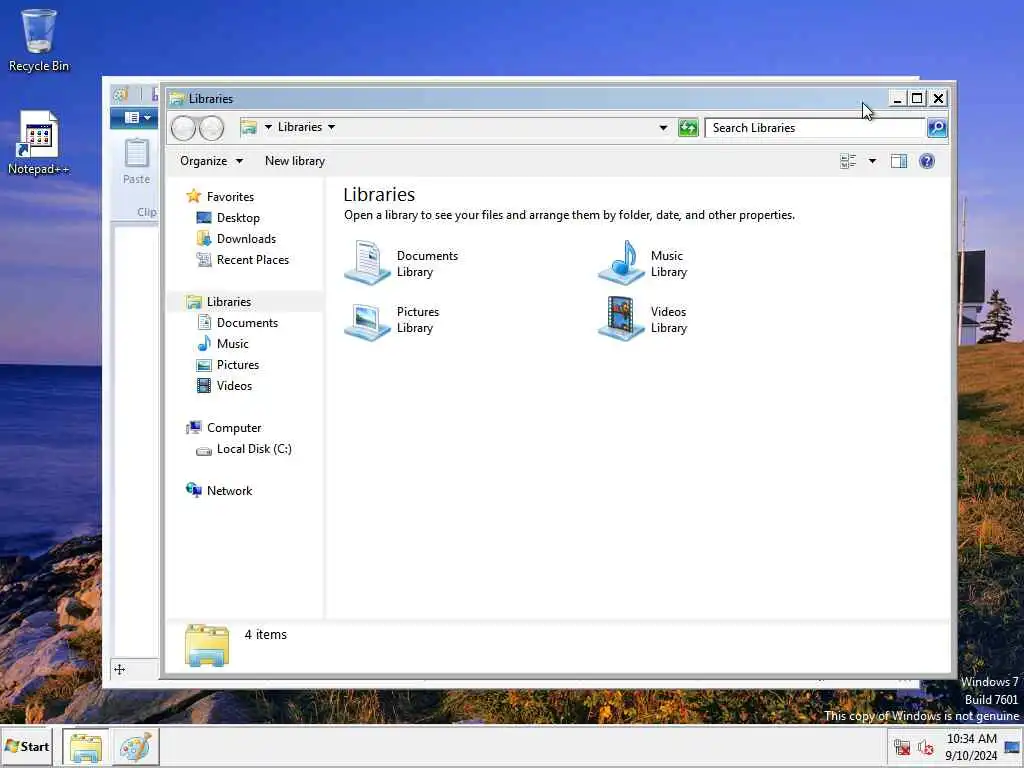Click the Change your view icon

(x=848, y=161)
